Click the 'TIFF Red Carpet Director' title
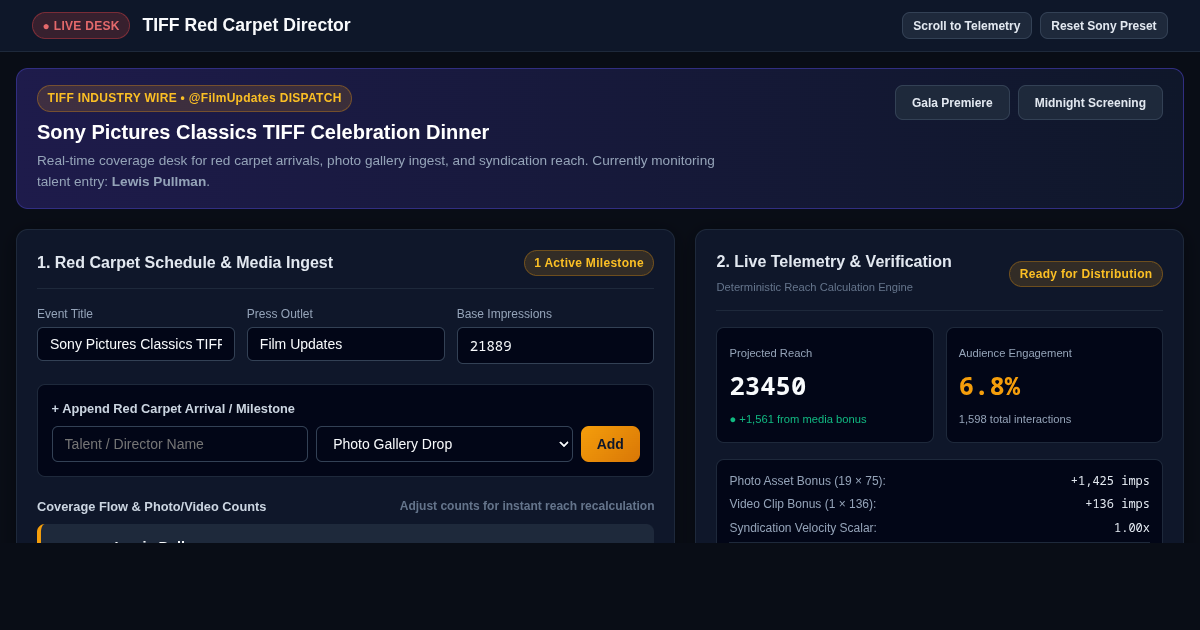The image size is (1200, 630). pos(246,25)
